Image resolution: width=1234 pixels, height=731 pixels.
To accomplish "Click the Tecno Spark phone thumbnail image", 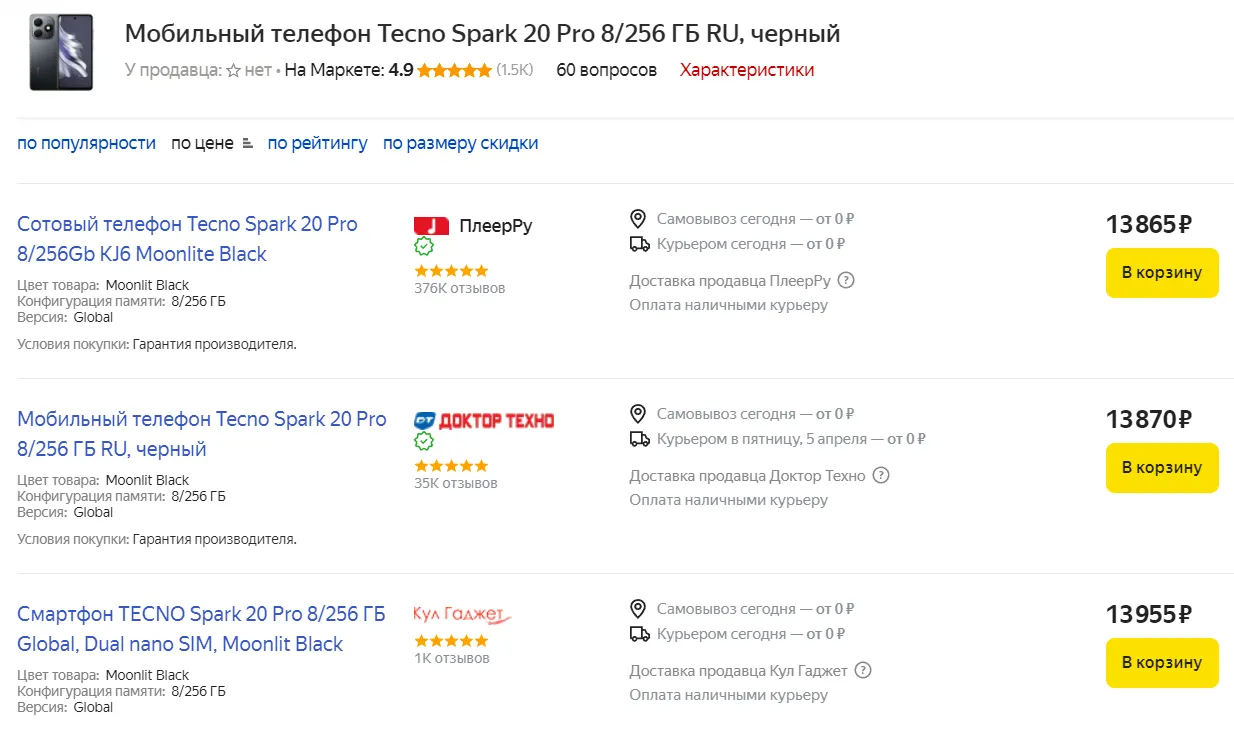I will [x=61, y=52].
